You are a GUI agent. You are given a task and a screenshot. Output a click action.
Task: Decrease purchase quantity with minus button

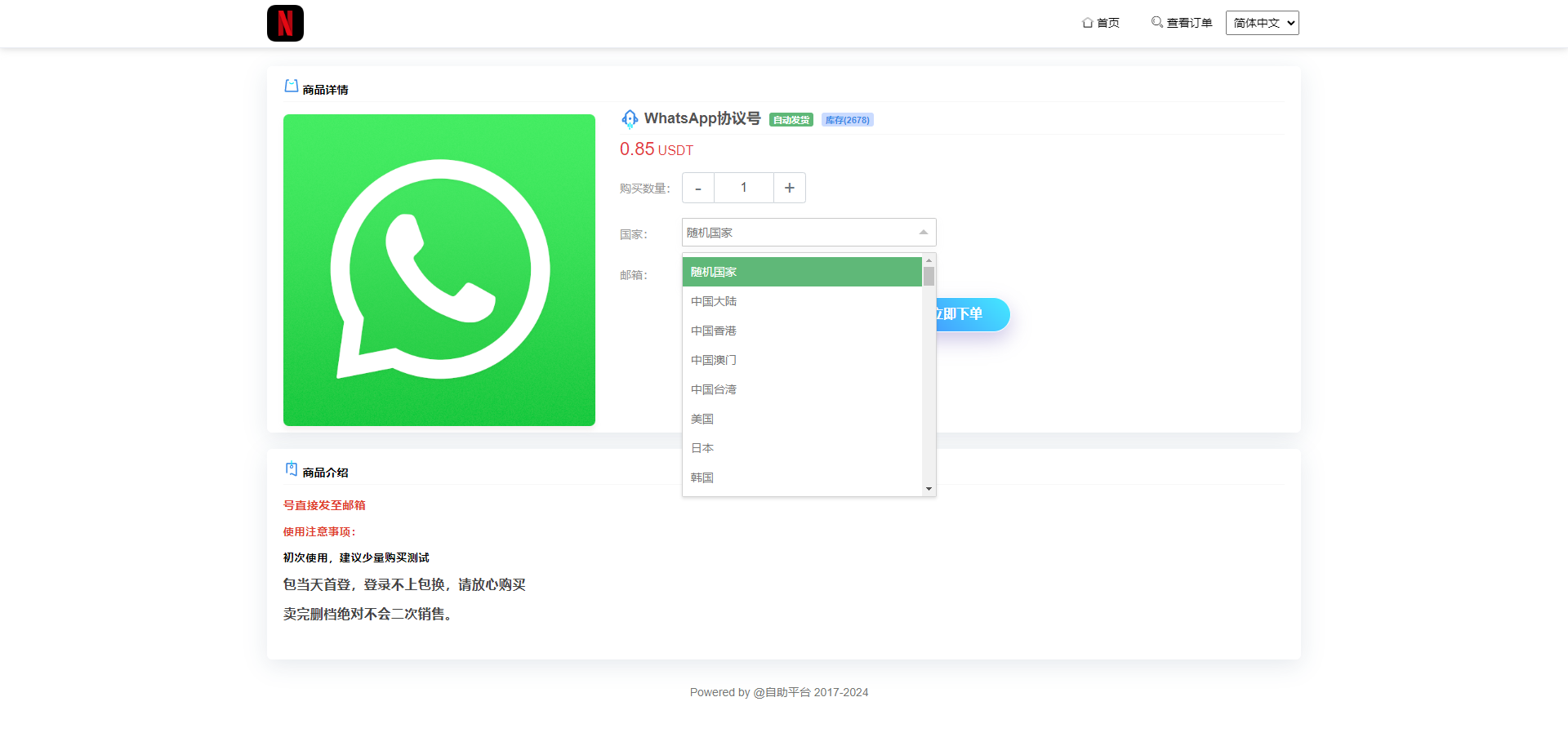(x=698, y=188)
